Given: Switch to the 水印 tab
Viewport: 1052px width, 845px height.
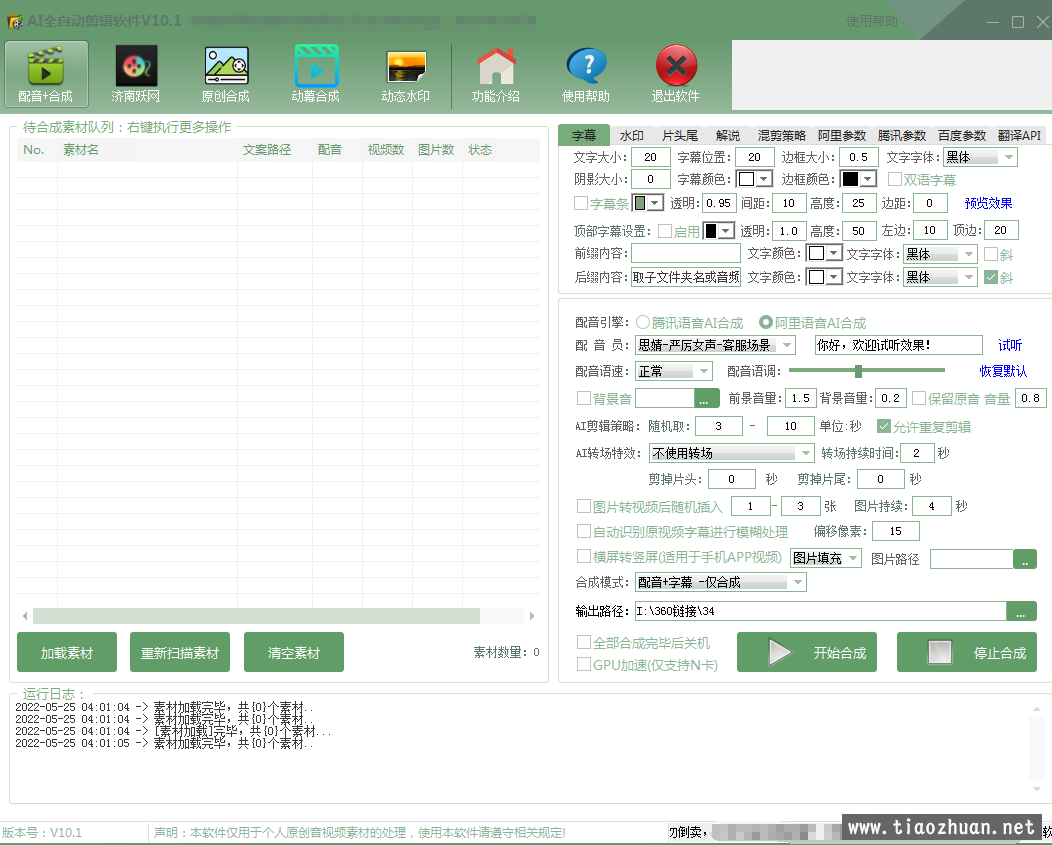Looking at the screenshot, I should point(631,136).
